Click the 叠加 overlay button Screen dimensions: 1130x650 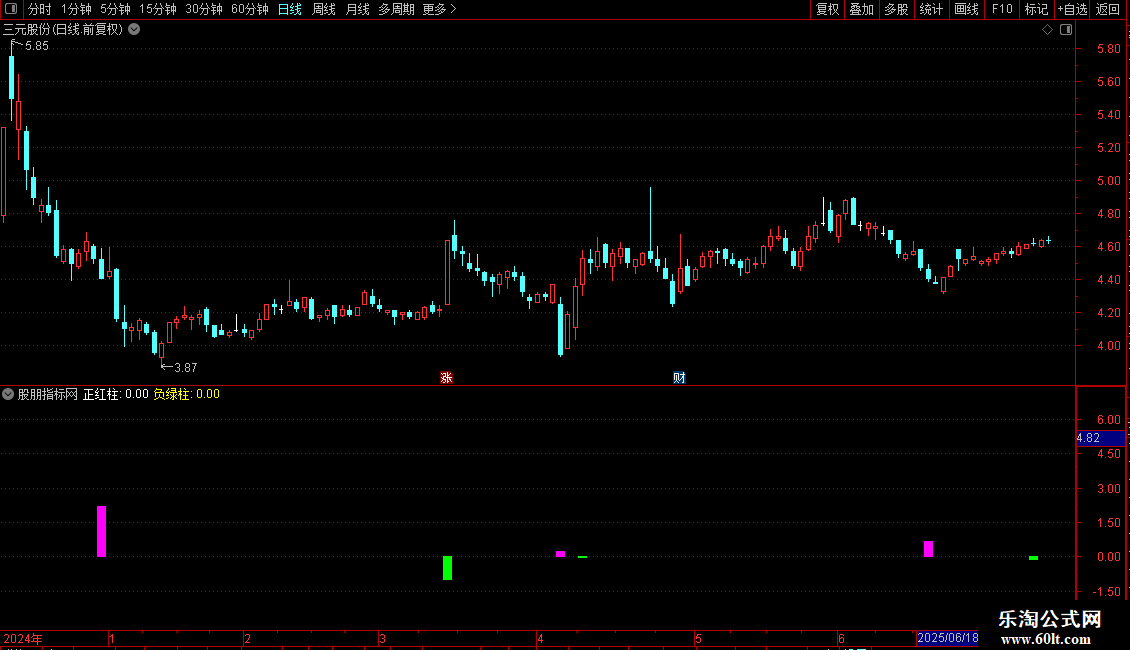click(x=861, y=9)
